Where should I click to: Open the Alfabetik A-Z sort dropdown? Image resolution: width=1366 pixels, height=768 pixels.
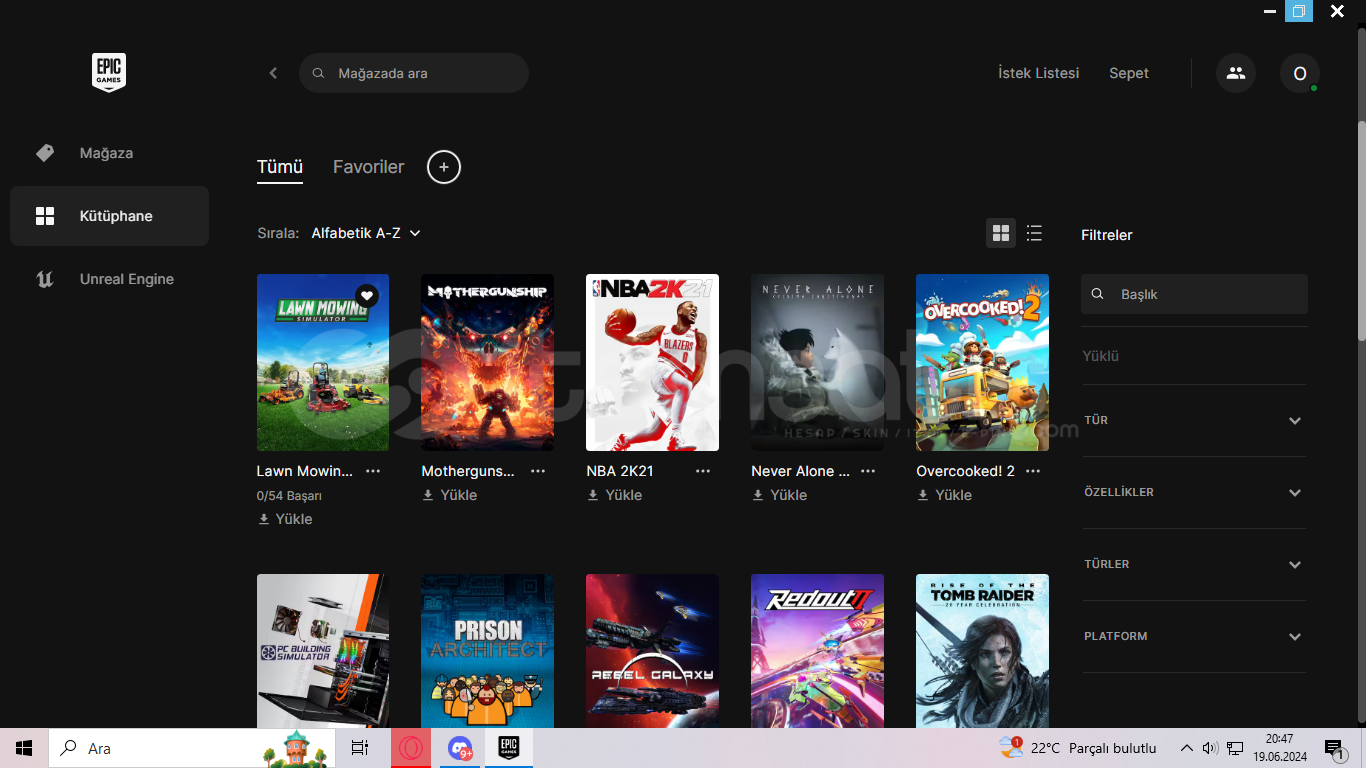[x=366, y=233]
